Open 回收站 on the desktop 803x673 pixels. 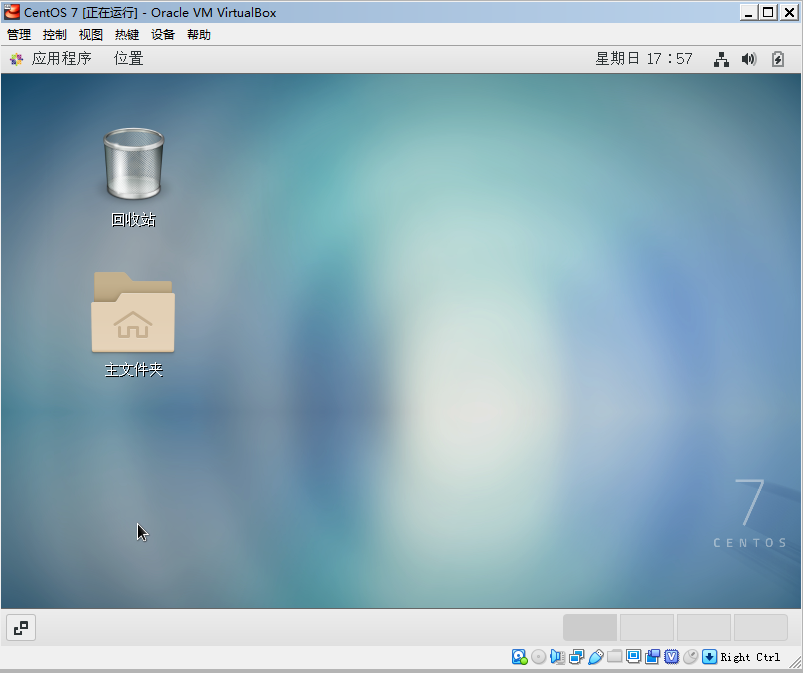(132, 165)
